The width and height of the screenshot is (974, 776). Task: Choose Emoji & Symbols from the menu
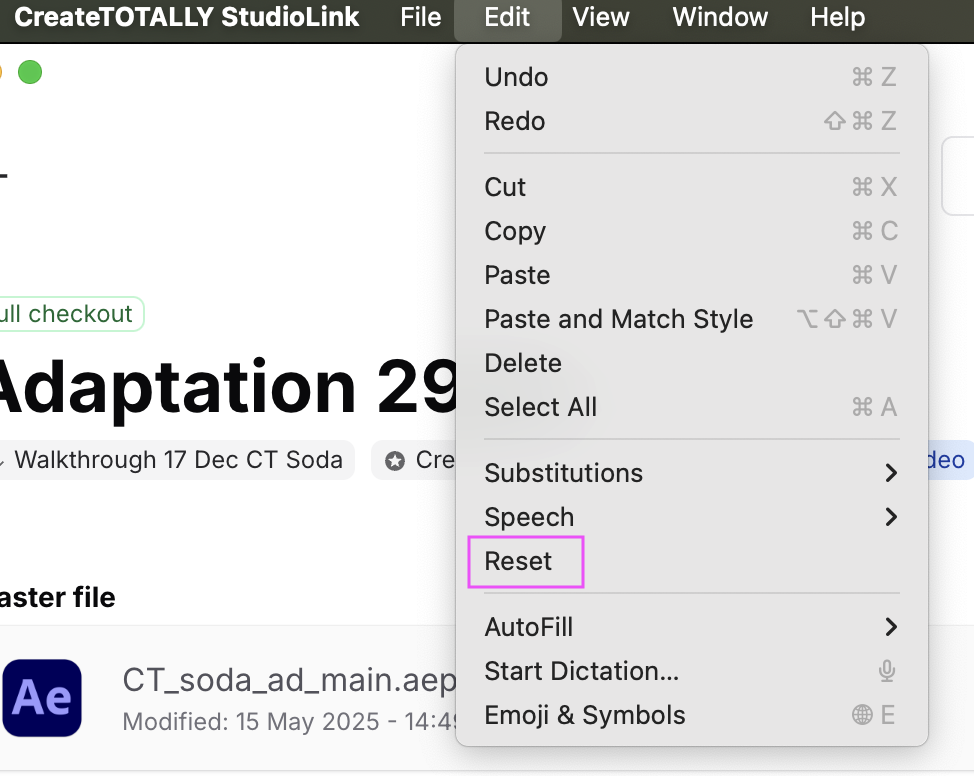691,716
